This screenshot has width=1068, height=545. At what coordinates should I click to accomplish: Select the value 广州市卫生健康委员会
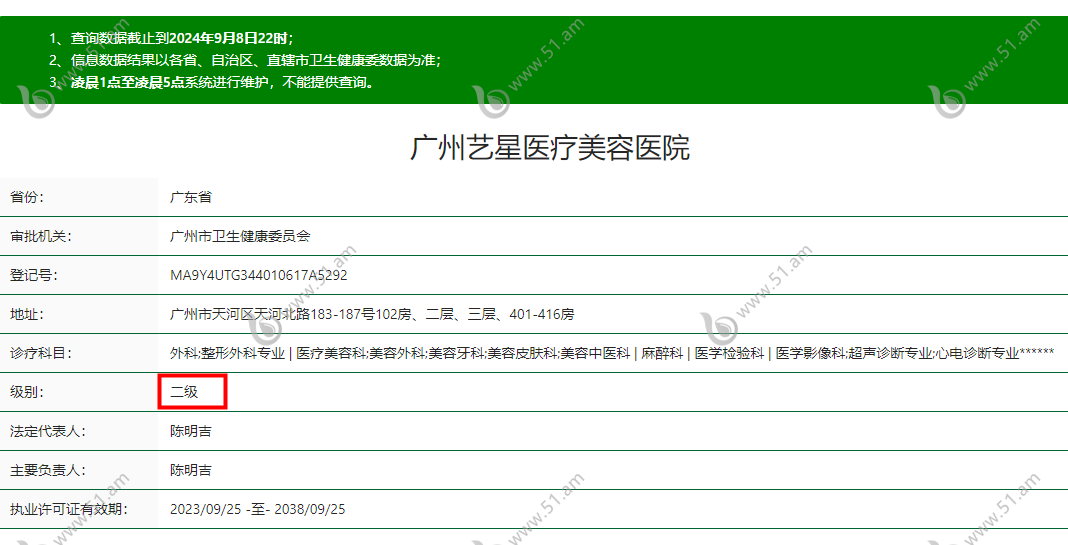tap(240, 236)
